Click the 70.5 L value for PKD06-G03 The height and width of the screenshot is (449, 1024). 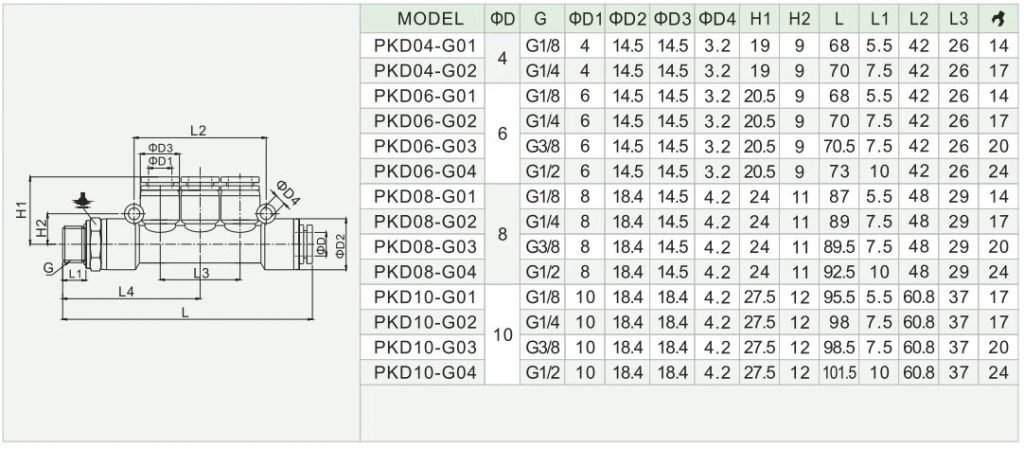coord(839,146)
